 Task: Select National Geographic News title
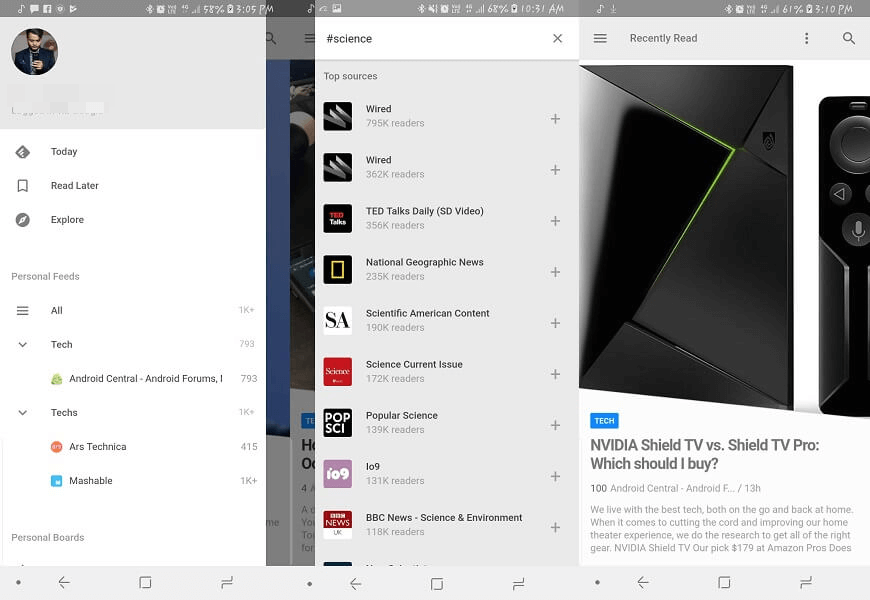tap(424, 262)
